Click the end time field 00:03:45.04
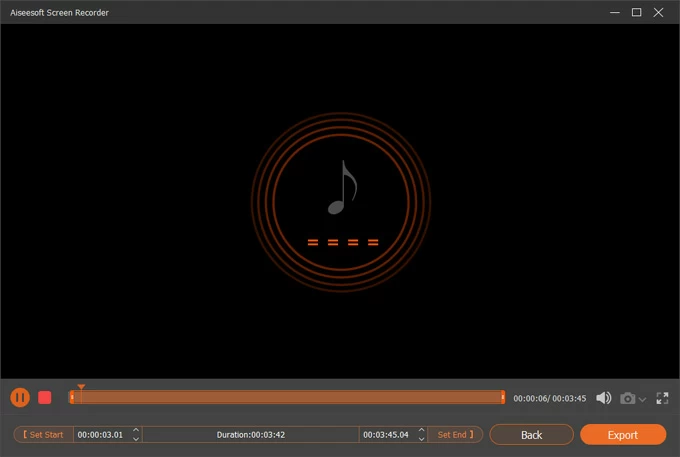Viewport: 680px width, 457px height. pyautogui.click(x=385, y=435)
